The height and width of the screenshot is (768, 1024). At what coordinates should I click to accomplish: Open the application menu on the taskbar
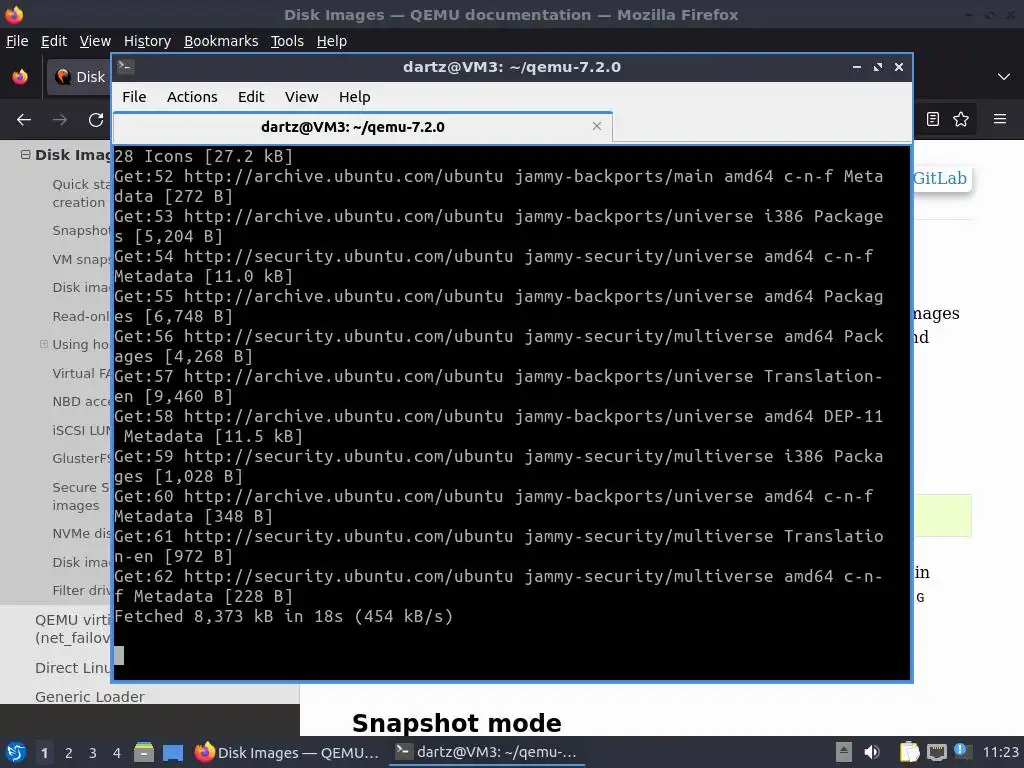point(16,752)
